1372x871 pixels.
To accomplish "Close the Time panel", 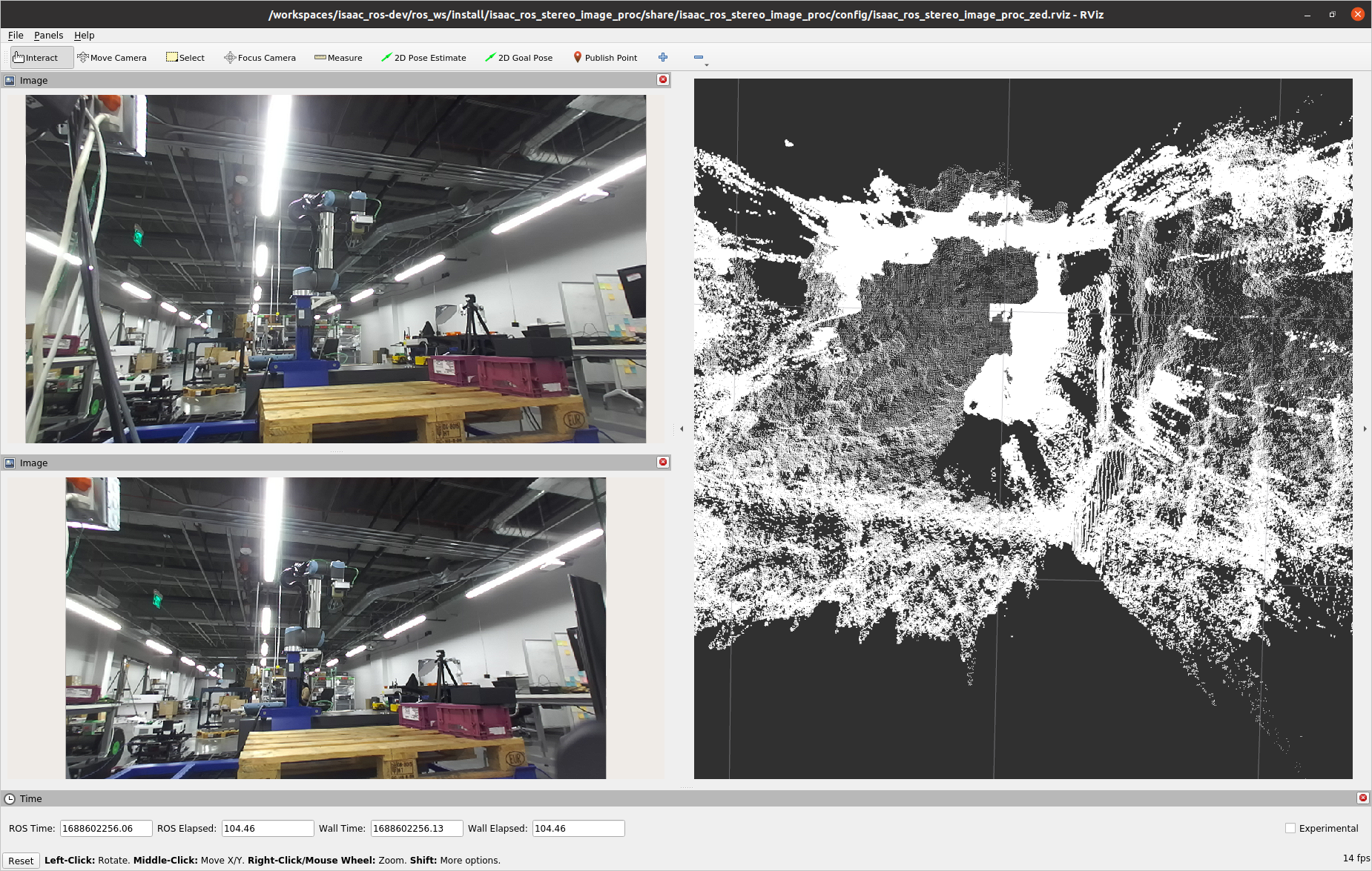I will [1362, 798].
